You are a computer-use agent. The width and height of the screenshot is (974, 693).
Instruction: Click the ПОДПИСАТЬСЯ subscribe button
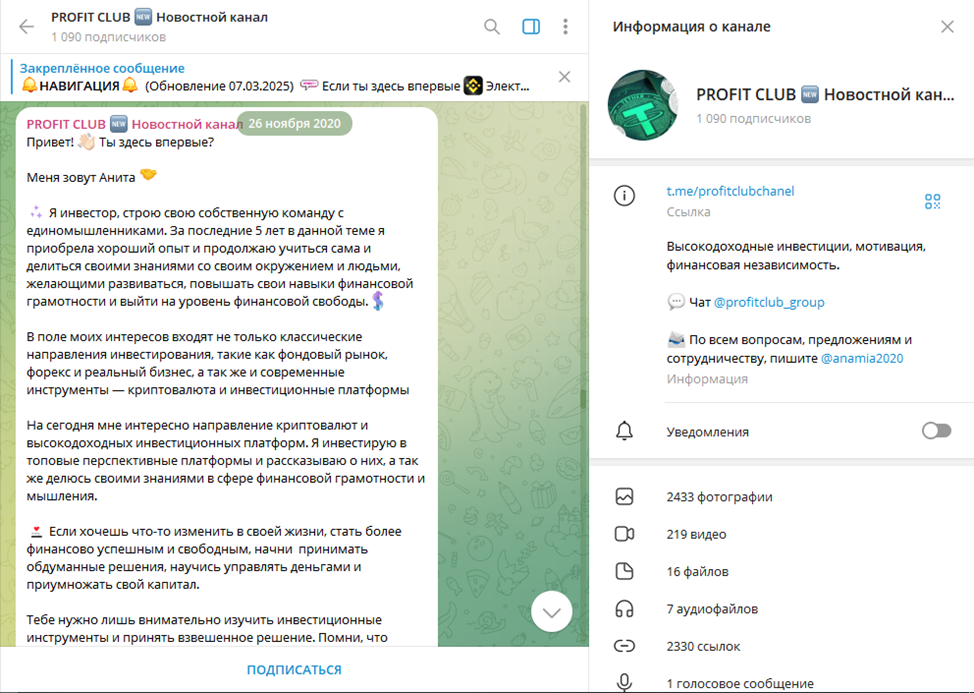(x=294, y=670)
